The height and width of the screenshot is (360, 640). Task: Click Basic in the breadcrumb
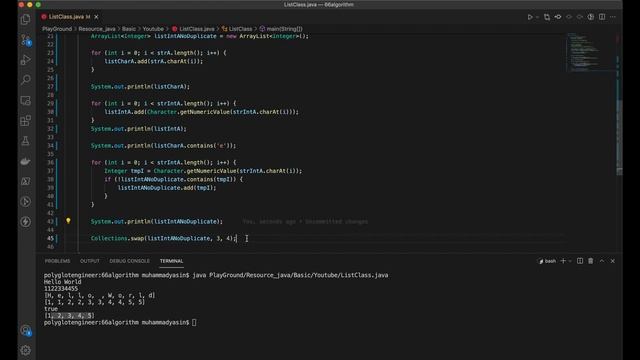click(129, 29)
